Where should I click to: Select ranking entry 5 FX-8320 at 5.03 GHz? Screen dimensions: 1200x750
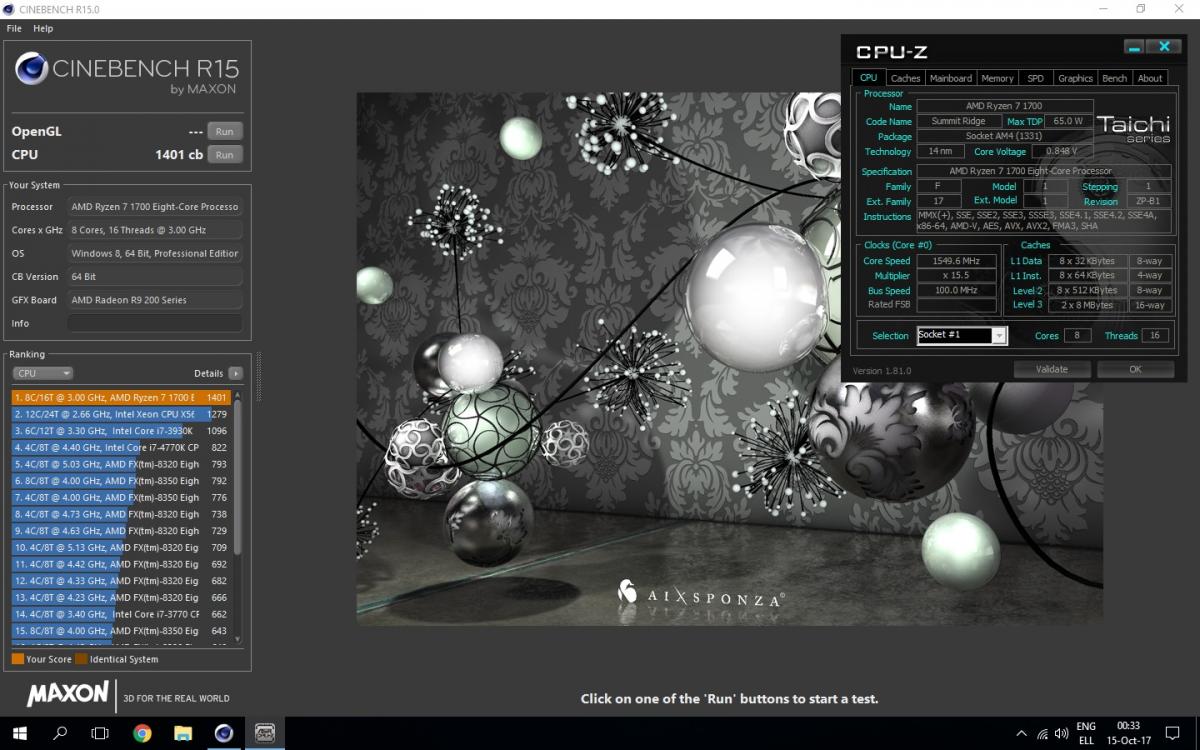pos(121,464)
